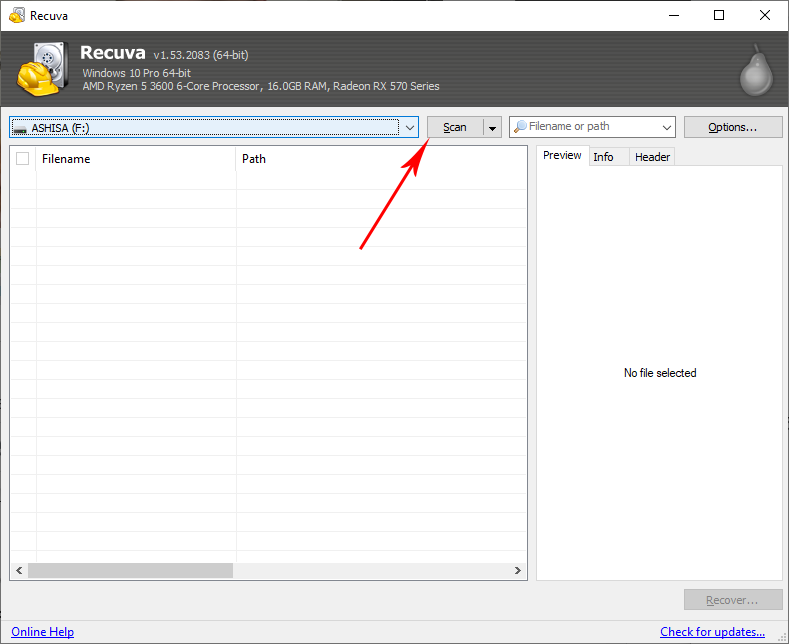Maximize the Recuva window

pos(719,15)
